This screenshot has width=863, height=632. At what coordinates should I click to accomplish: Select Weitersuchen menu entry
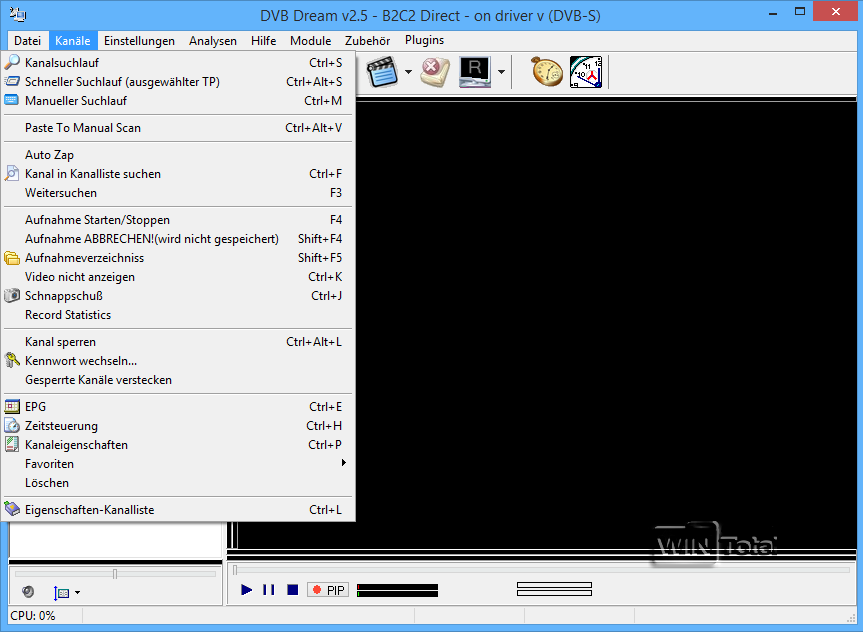tap(178, 193)
